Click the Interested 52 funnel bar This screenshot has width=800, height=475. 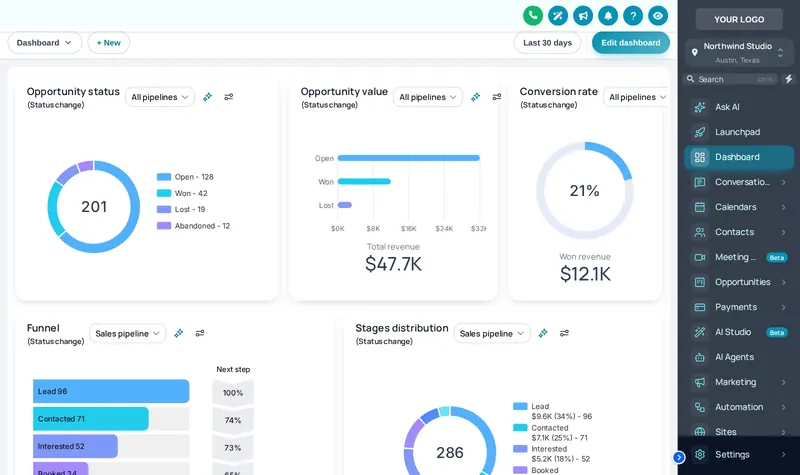(76, 446)
